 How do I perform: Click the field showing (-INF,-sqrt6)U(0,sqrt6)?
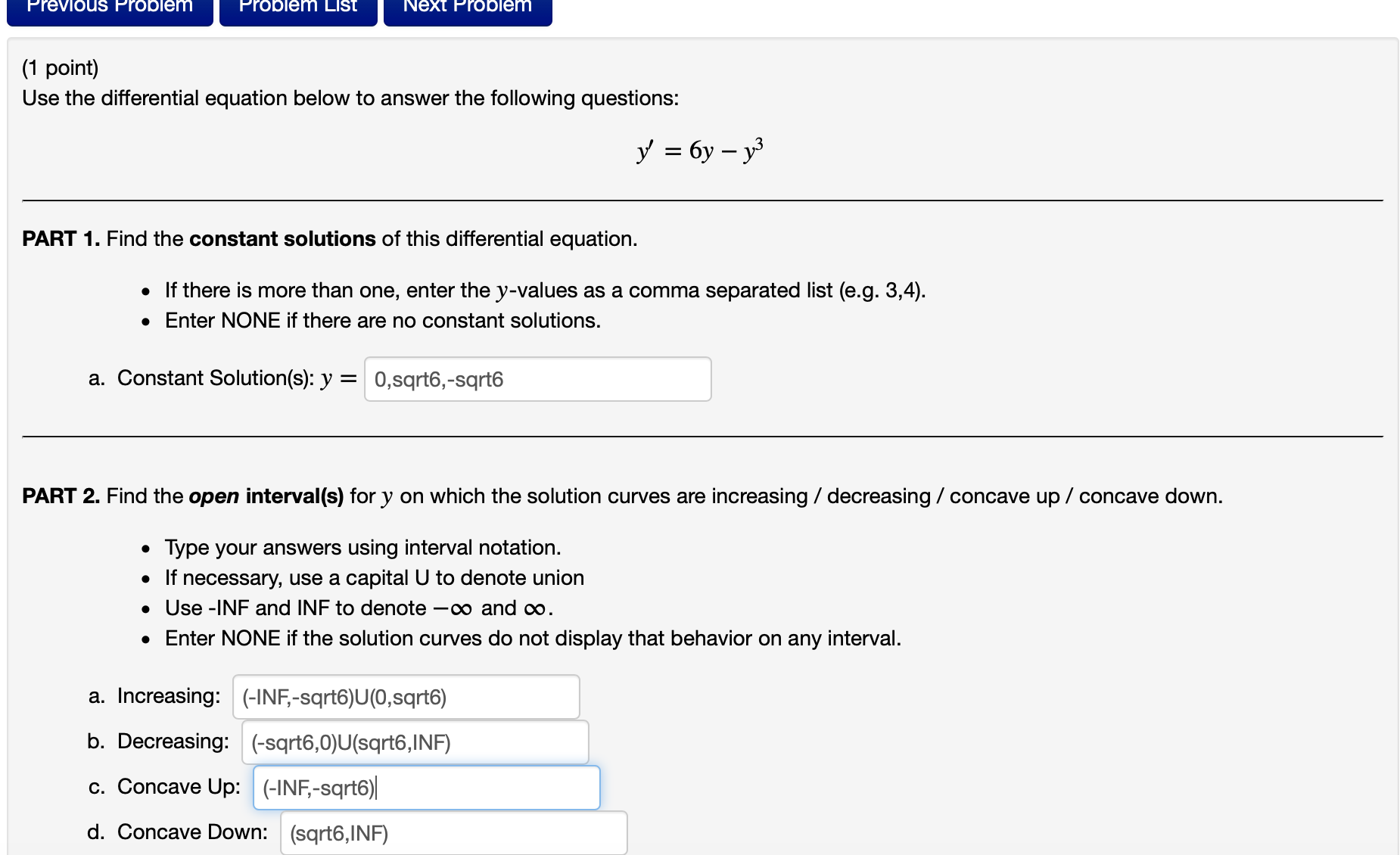pos(405,696)
